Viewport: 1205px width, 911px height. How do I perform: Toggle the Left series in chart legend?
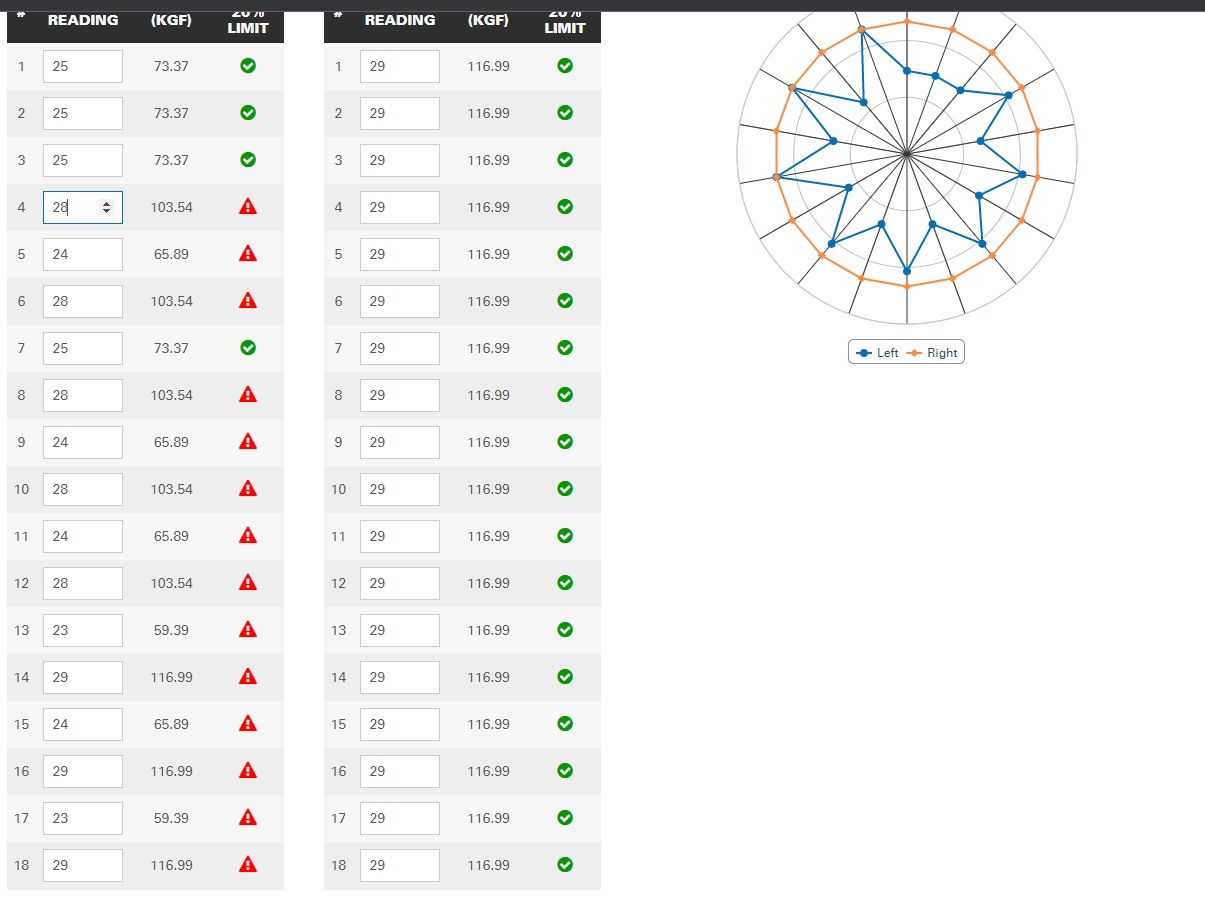tap(878, 353)
